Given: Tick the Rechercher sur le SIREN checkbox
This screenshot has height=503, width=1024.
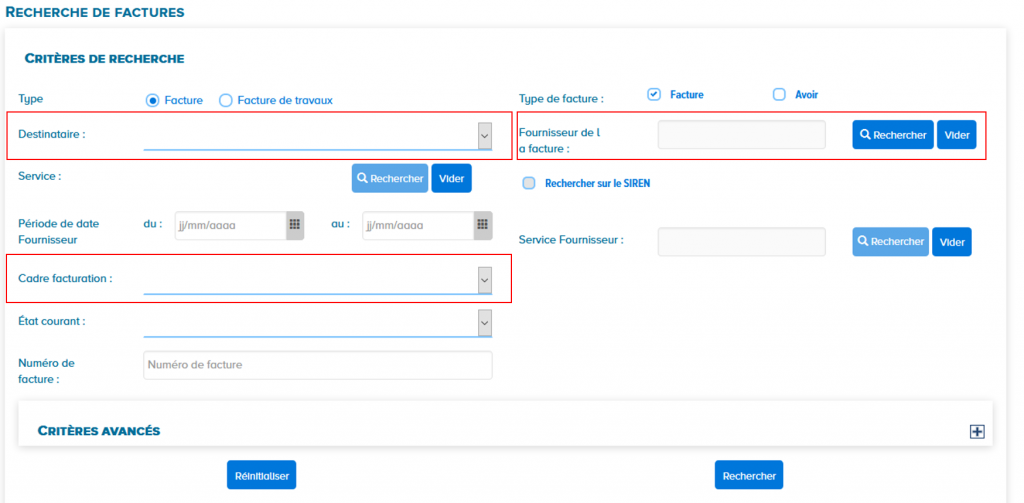Looking at the screenshot, I should (529, 183).
